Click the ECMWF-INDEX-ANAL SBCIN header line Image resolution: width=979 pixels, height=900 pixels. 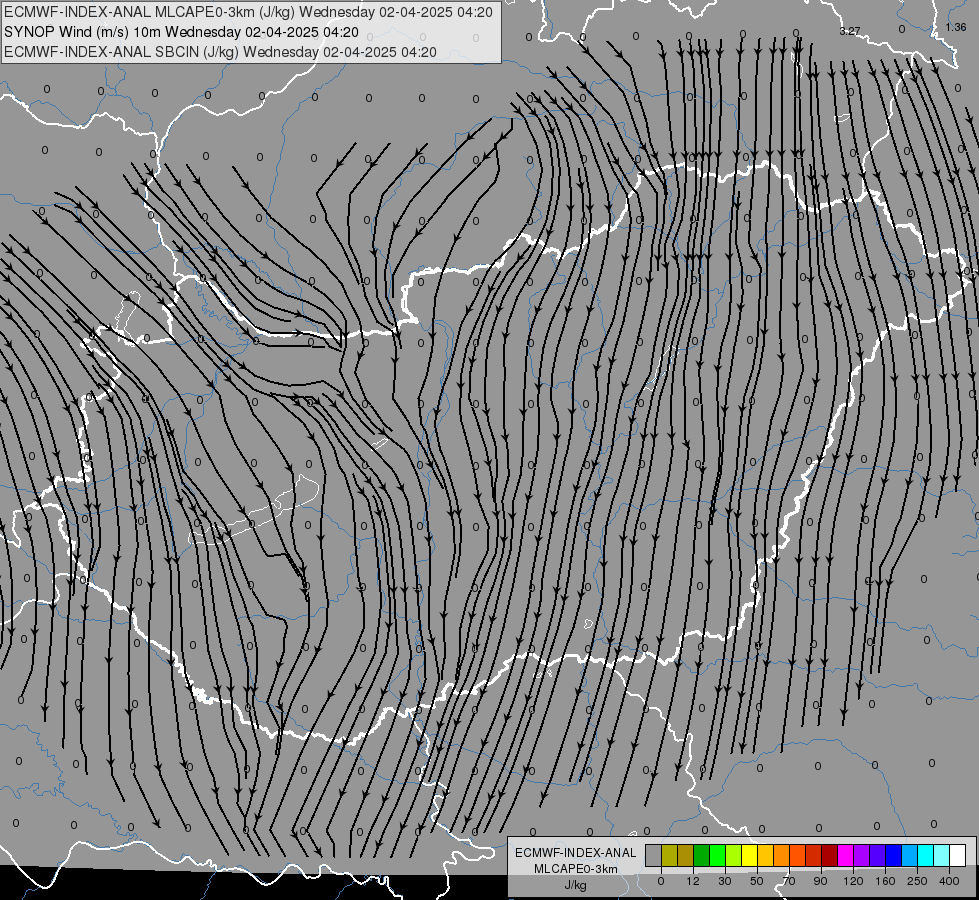point(220,52)
